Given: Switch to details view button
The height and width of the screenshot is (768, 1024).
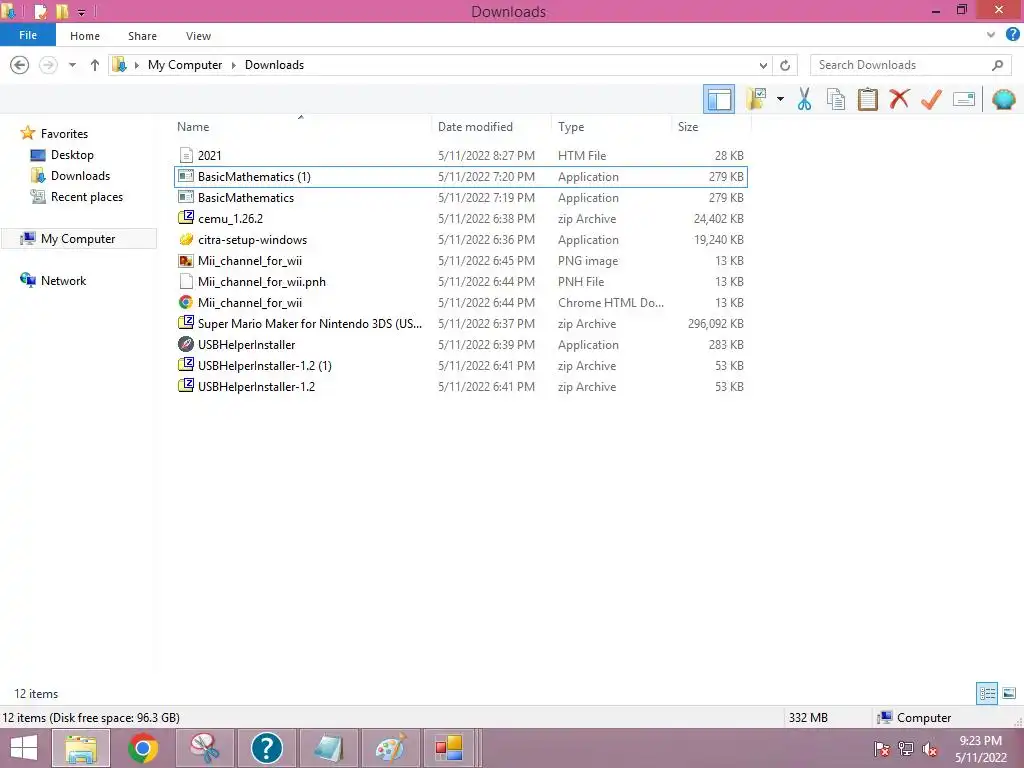Looking at the screenshot, I should 987,693.
